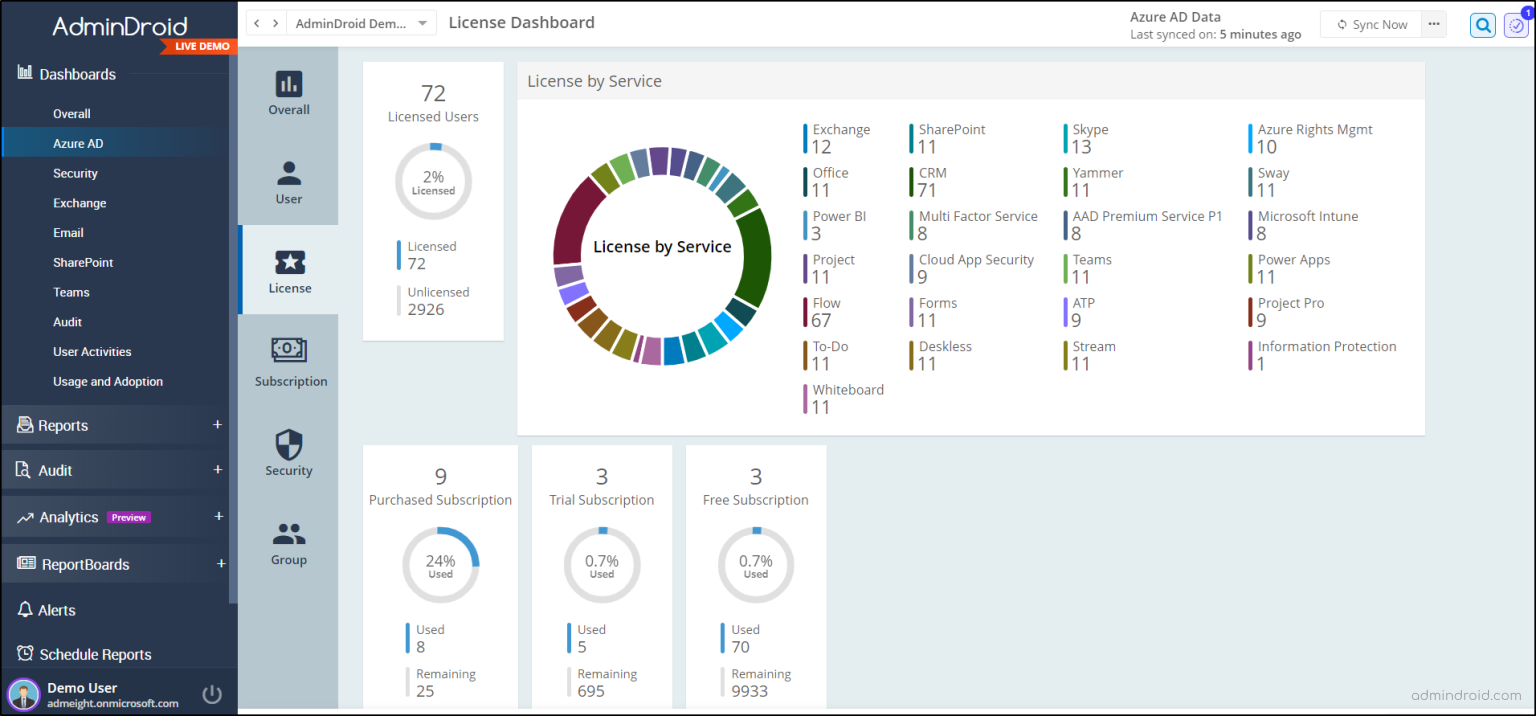Sign out via the power icon

click(x=211, y=693)
